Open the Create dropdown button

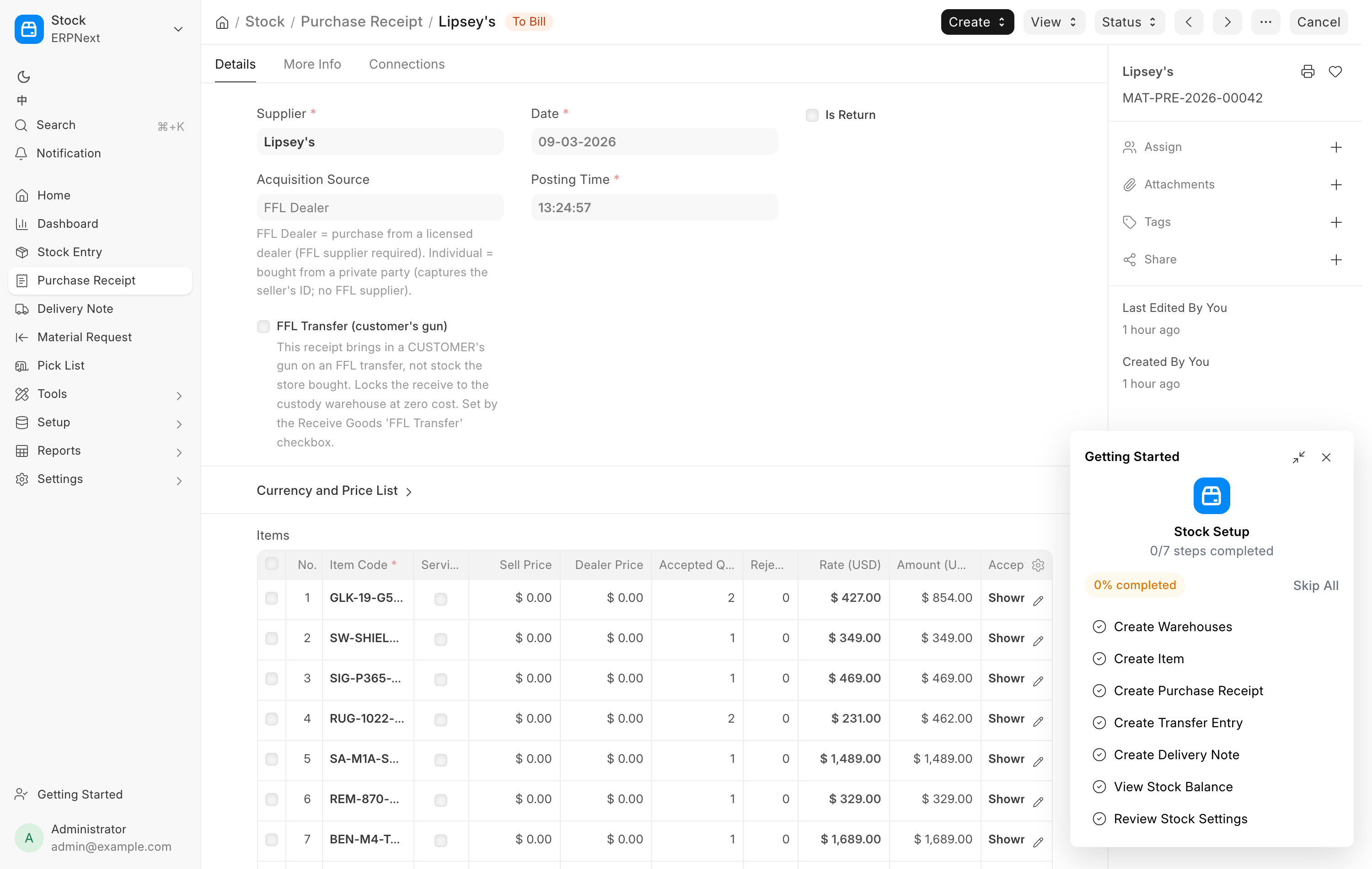pos(976,21)
